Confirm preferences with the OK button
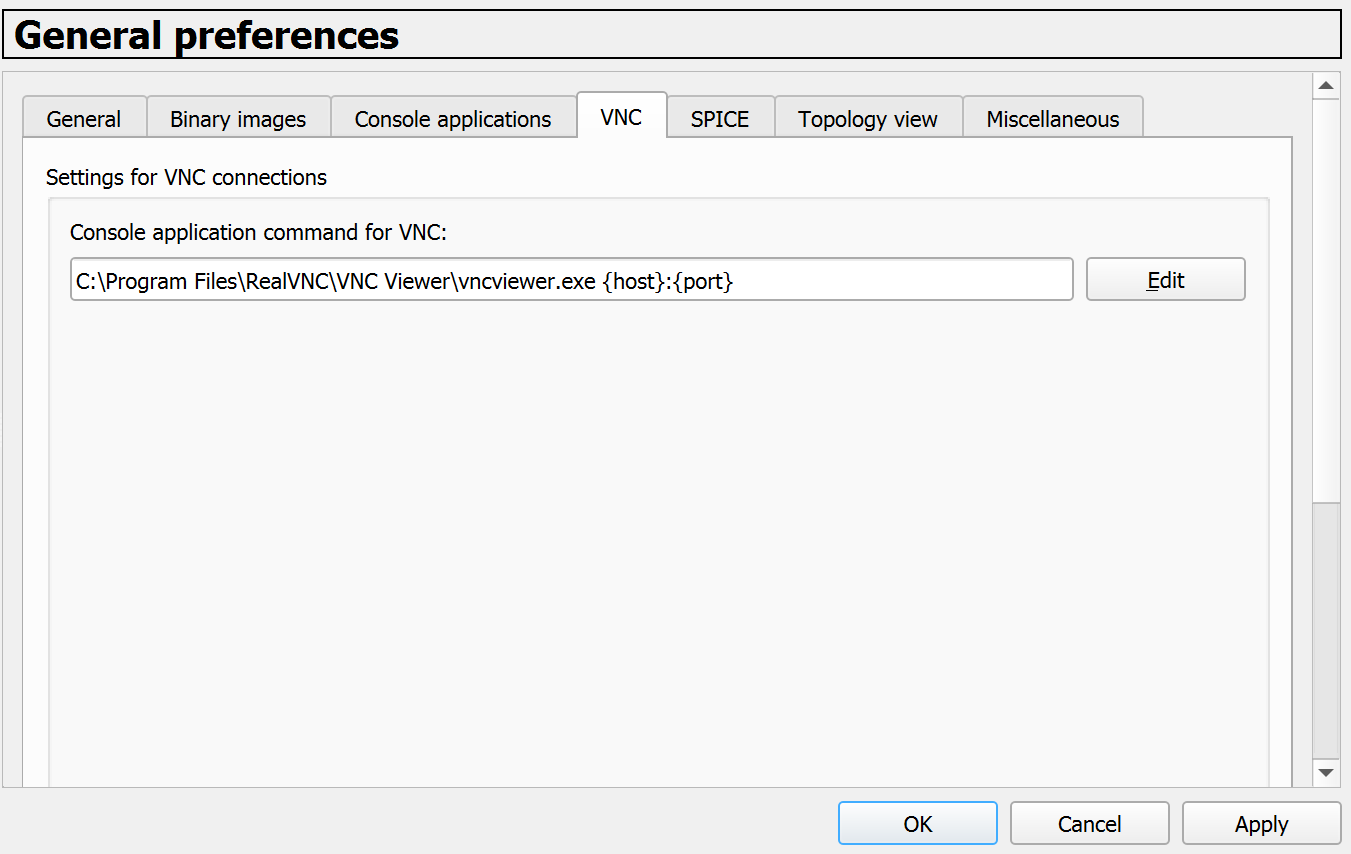This screenshot has height=854, width=1351. (917, 824)
